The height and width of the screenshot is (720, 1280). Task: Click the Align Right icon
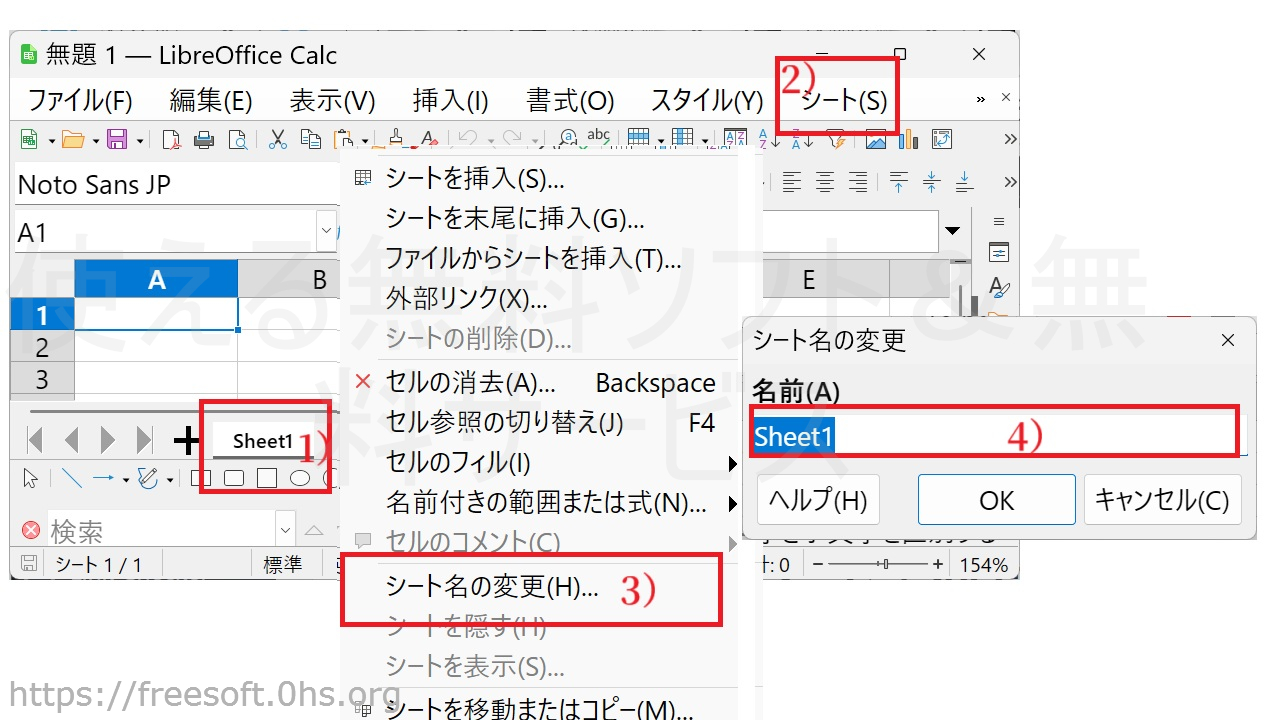pos(857,182)
